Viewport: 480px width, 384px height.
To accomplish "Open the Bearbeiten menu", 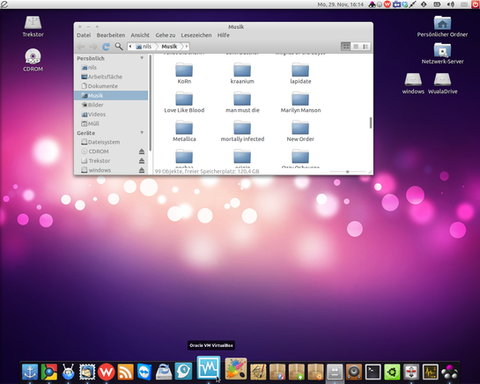I will [111, 35].
